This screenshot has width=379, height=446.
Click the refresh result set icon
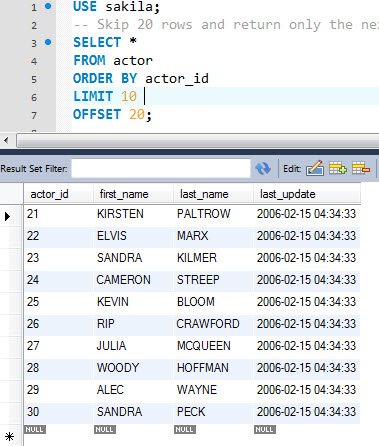pos(263,168)
